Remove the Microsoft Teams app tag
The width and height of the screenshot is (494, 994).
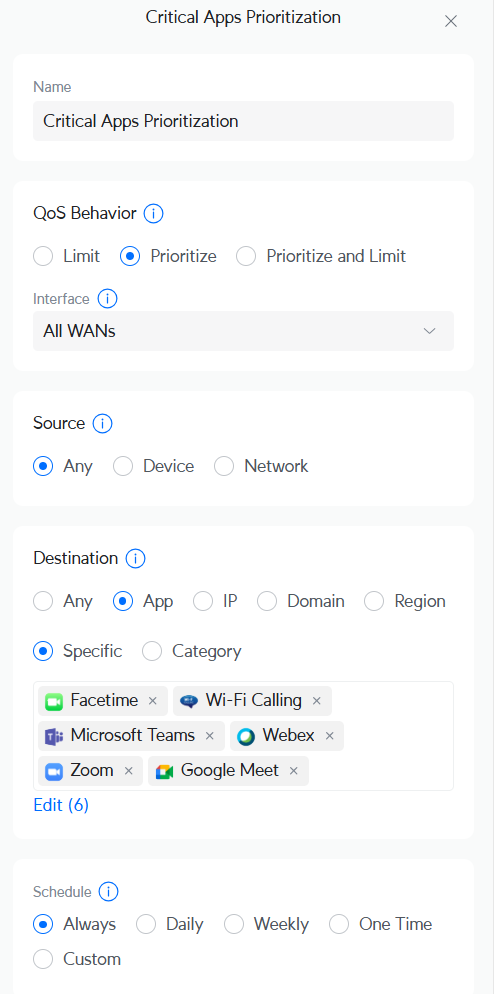click(x=209, y=736)
